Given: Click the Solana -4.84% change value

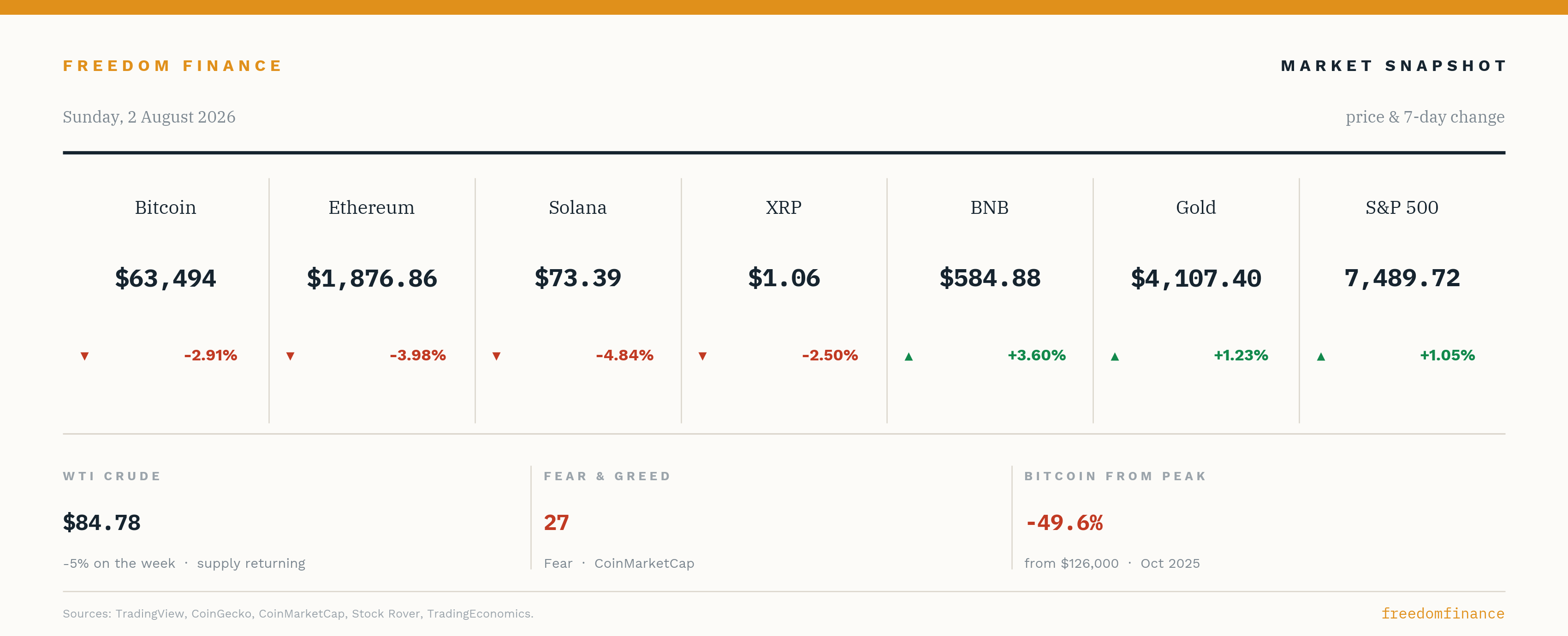Looking at the screenshot, I should [624, 355].
